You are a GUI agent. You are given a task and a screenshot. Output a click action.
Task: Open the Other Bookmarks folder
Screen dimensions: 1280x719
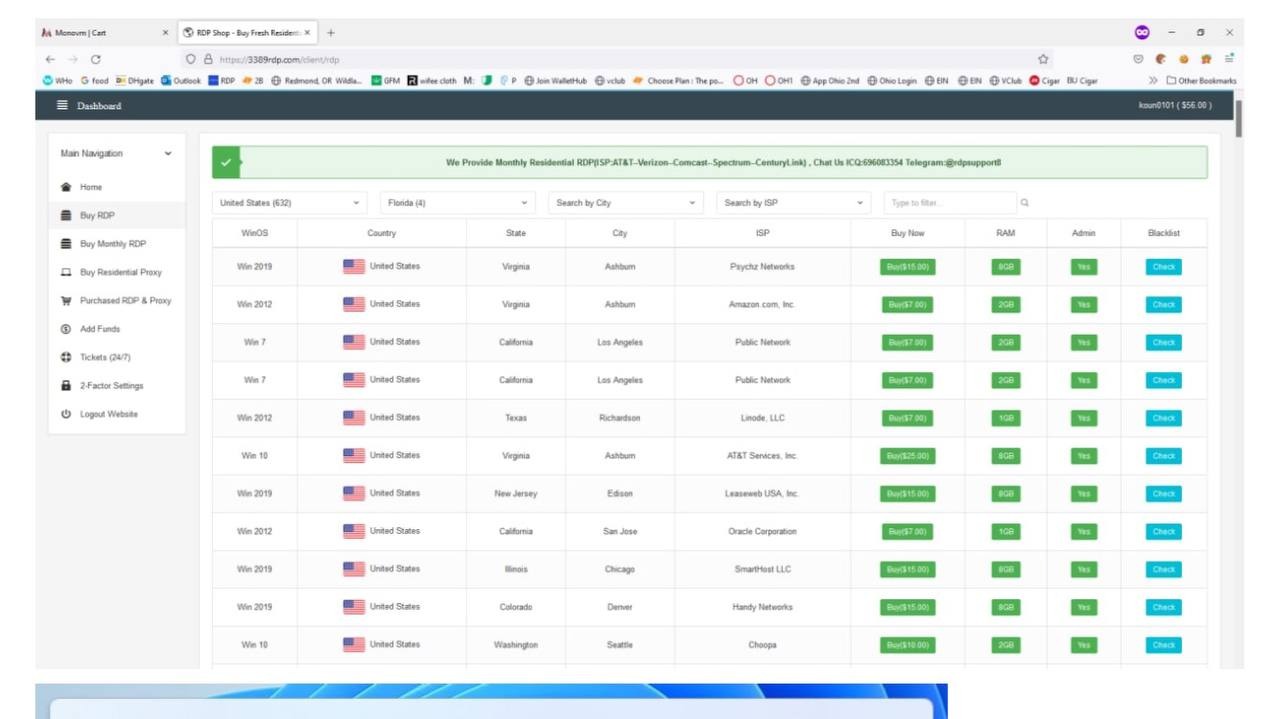click(1201, 81)
